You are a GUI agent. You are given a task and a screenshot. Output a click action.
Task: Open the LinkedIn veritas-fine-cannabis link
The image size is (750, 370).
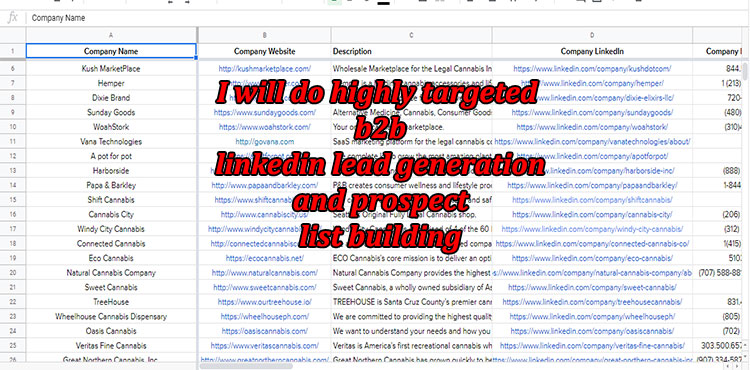click(x=592, y=346)
